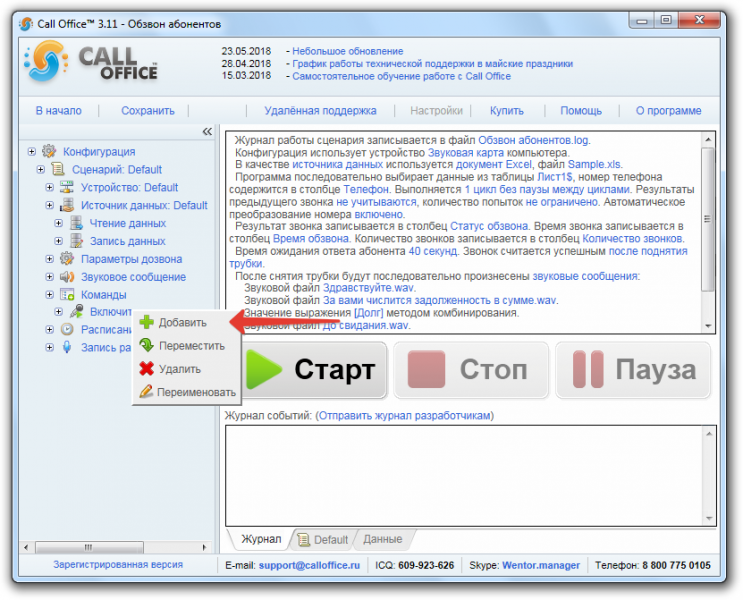743x600 pixels.
Task: Expand the Чтение данных node
Action: (x=58, y=223)
